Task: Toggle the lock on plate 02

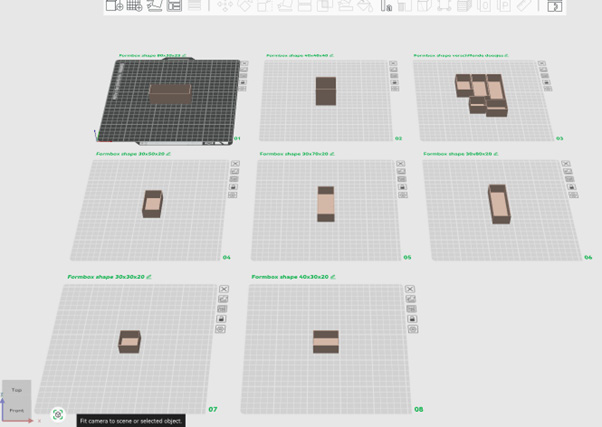Action: pyautogui.click(x=395, y=82)
